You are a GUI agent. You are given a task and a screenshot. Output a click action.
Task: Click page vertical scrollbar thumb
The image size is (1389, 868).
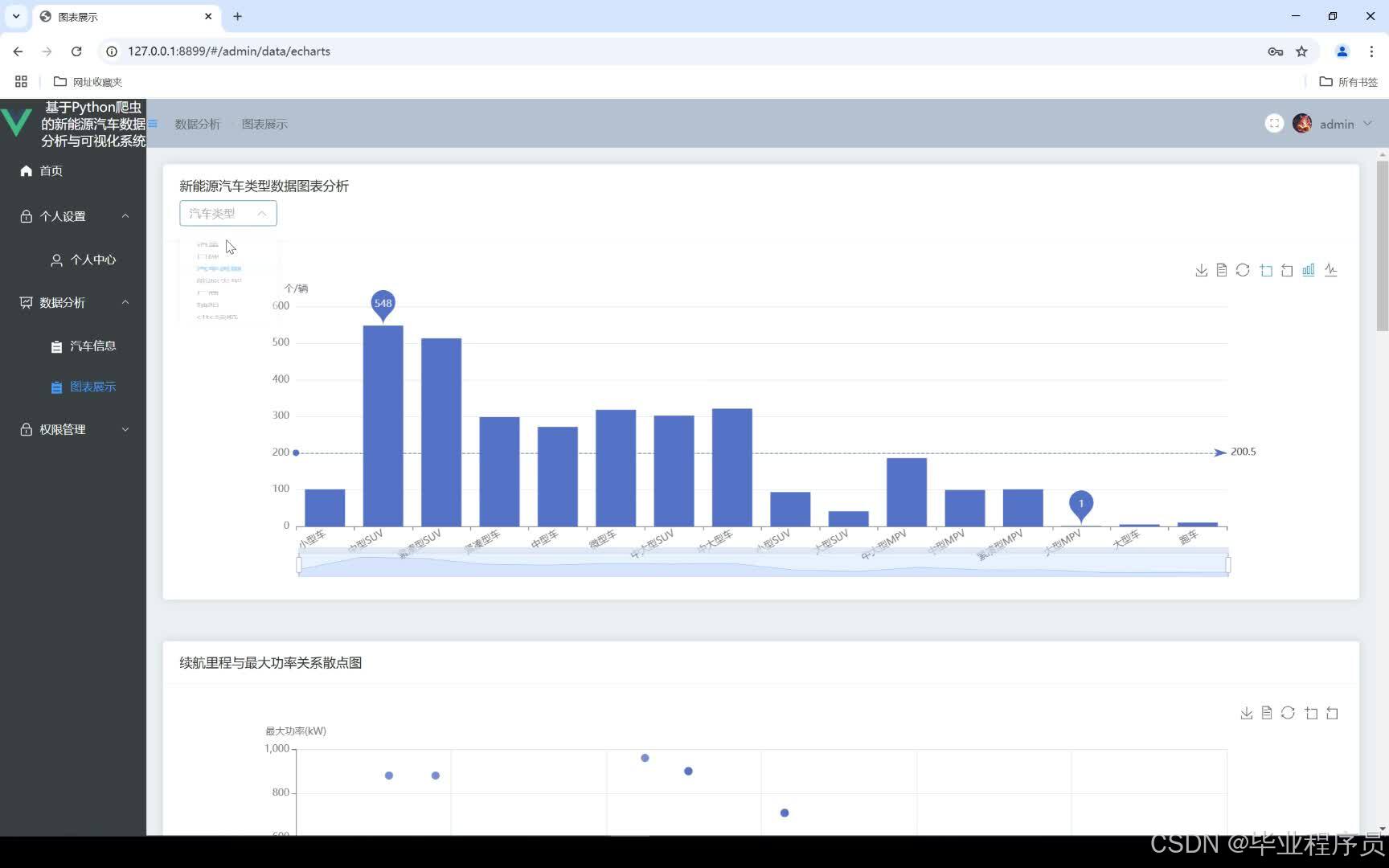tap(1383, 246)
